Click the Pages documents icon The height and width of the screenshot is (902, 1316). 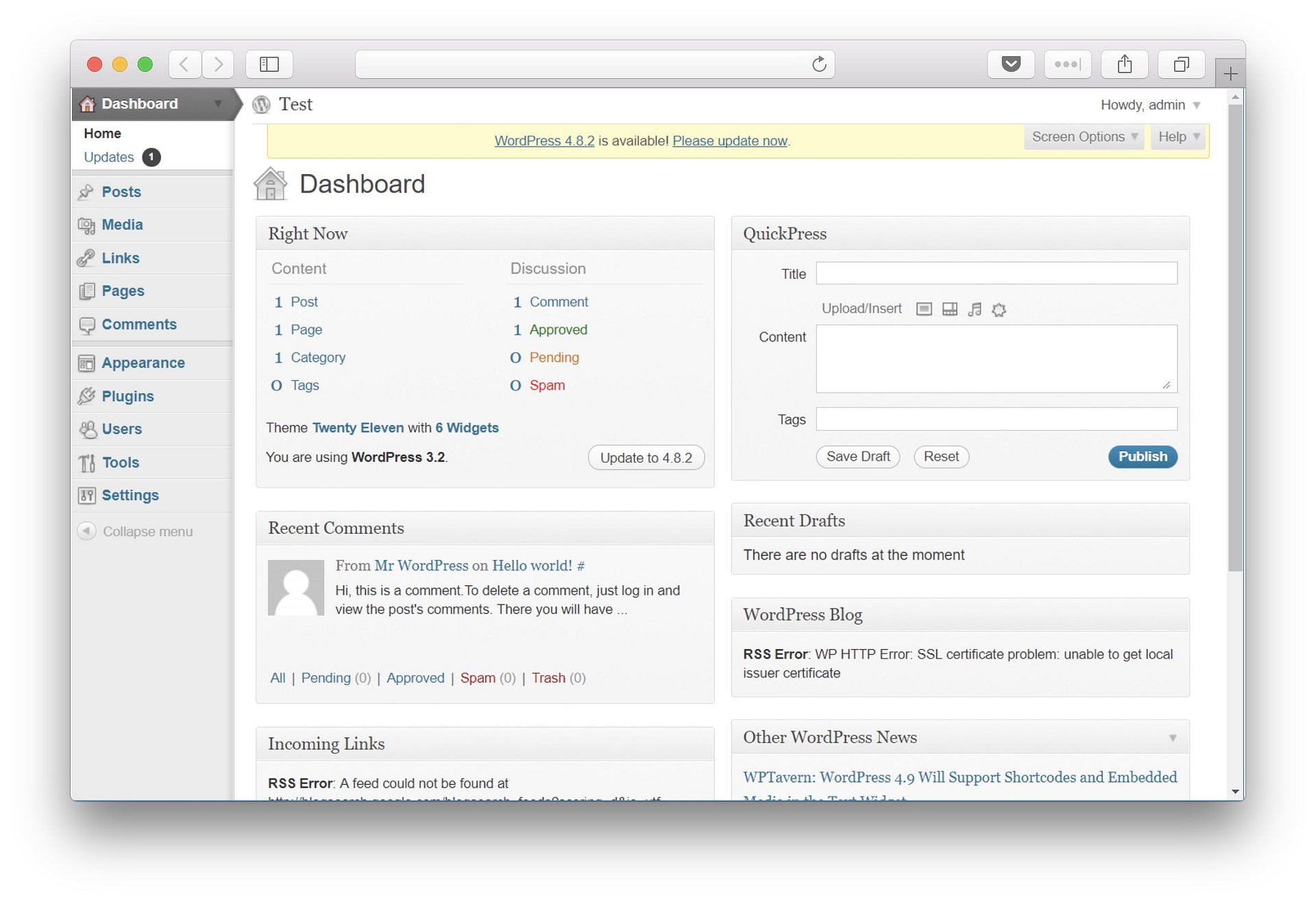tap(86, 291)
